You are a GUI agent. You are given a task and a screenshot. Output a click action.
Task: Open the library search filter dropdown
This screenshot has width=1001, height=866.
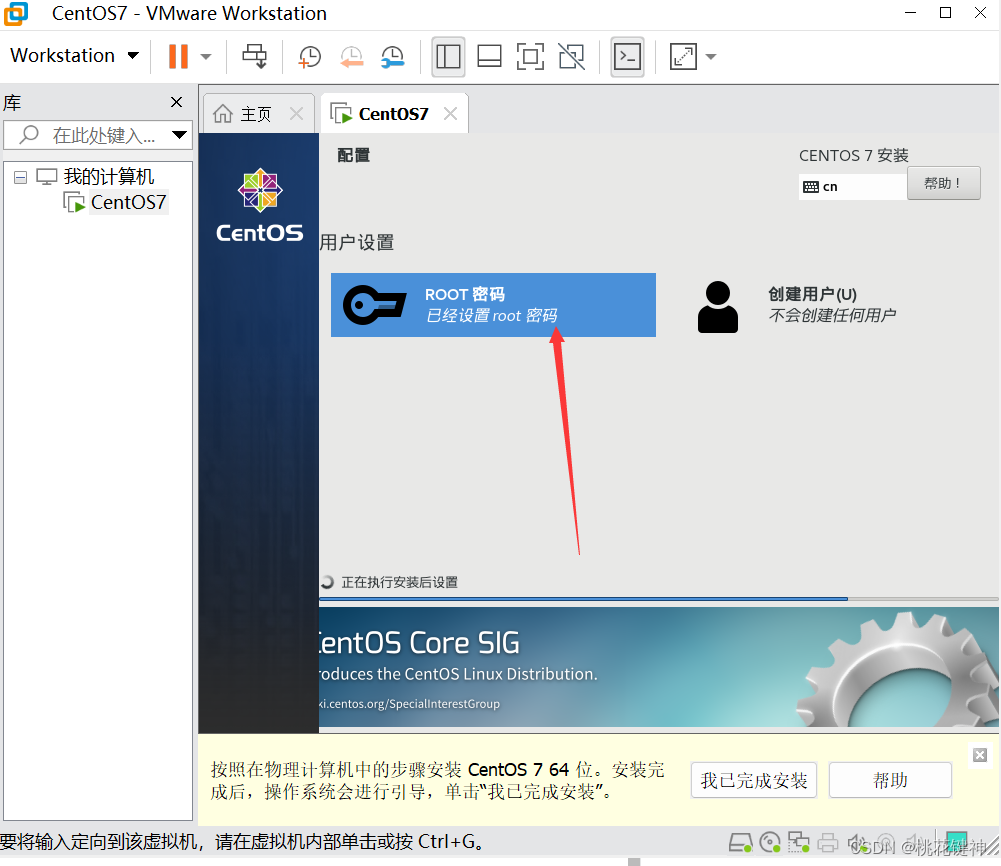coord(179,135)
